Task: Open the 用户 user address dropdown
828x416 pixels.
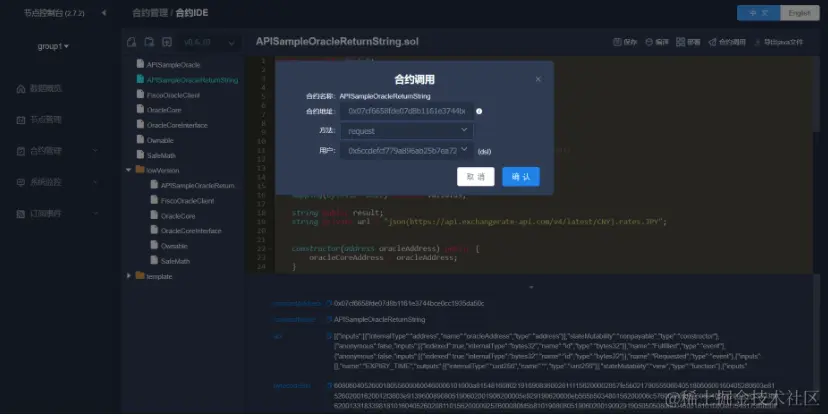Action: [x=407, y=150]
